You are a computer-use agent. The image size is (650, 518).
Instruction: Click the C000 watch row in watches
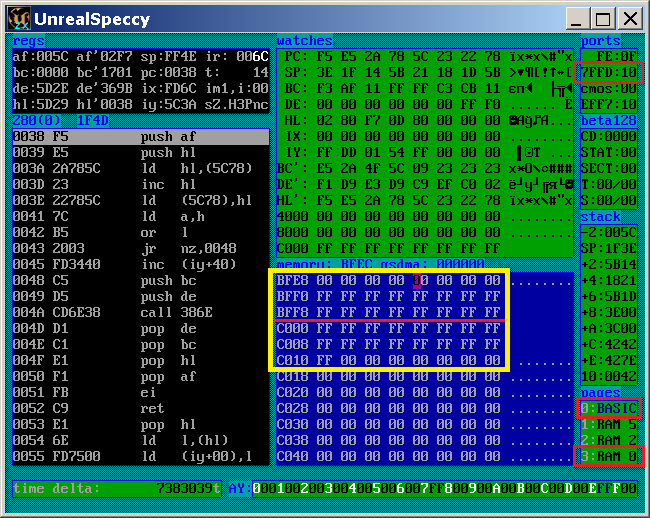click(x=425, y=248)
